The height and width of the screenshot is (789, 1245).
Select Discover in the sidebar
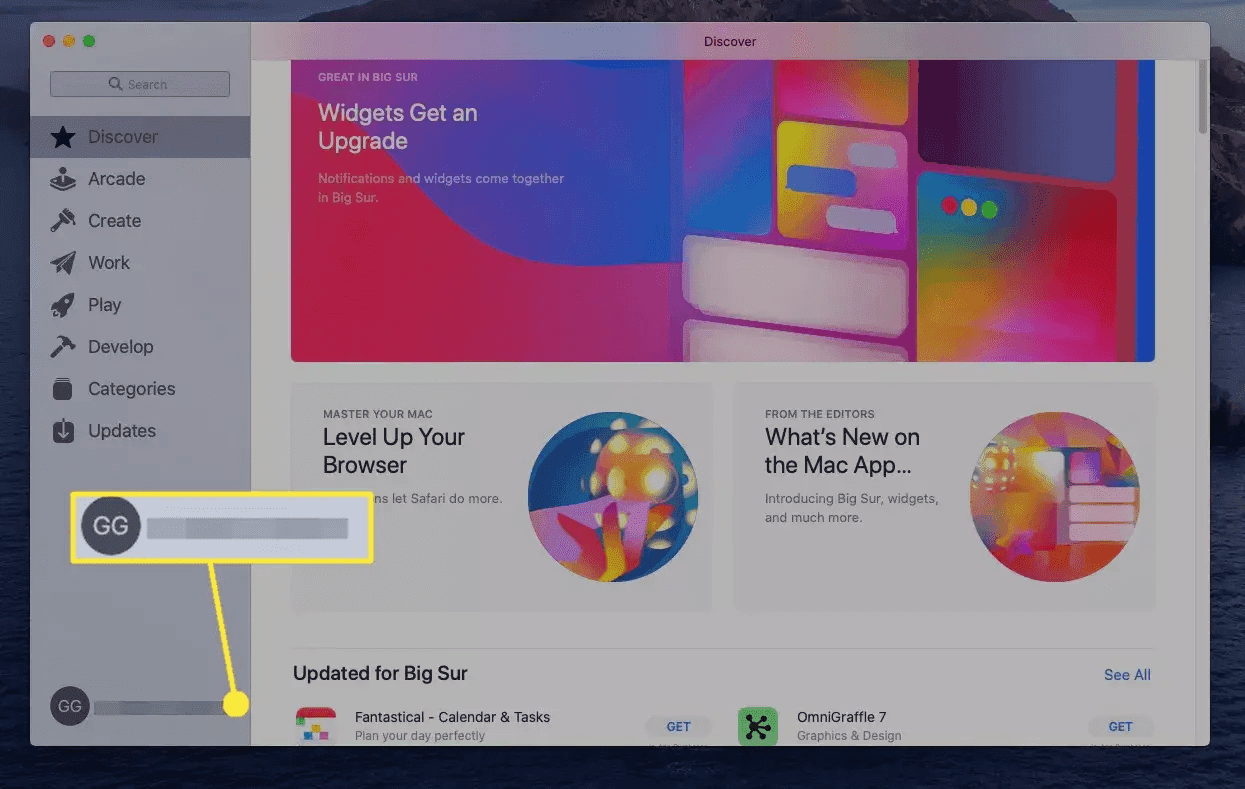coord(140,137)
